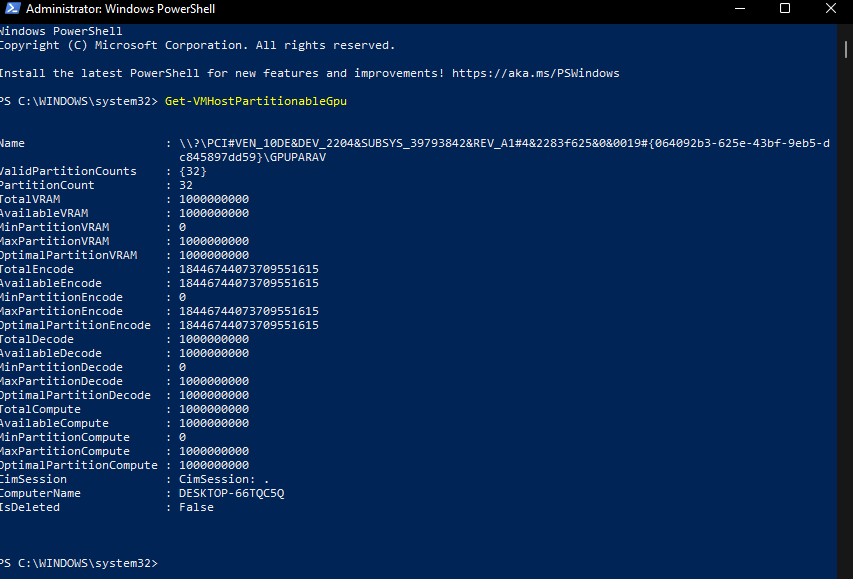The image size is (853, 579).
Task: Click the TotalDecode value 1000000000
Action: [x=214, y=339]
